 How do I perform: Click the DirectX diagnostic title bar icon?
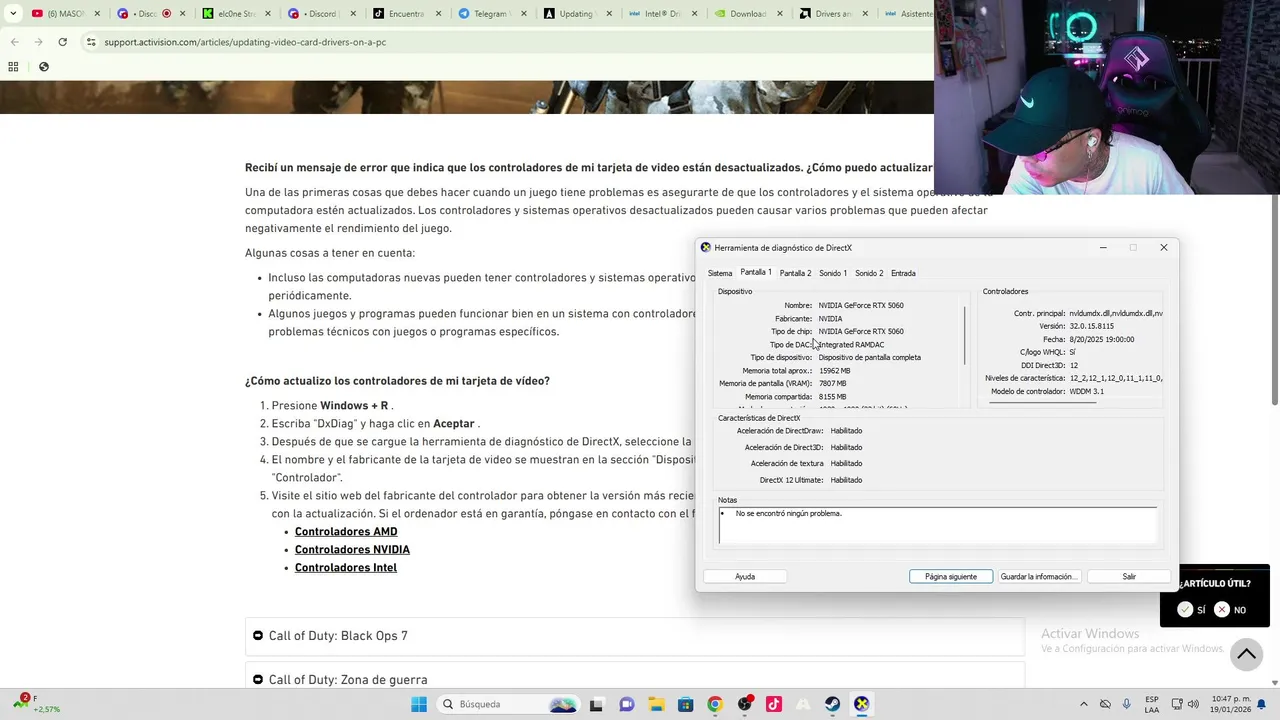pyautogui.click(x=706, y=247)
